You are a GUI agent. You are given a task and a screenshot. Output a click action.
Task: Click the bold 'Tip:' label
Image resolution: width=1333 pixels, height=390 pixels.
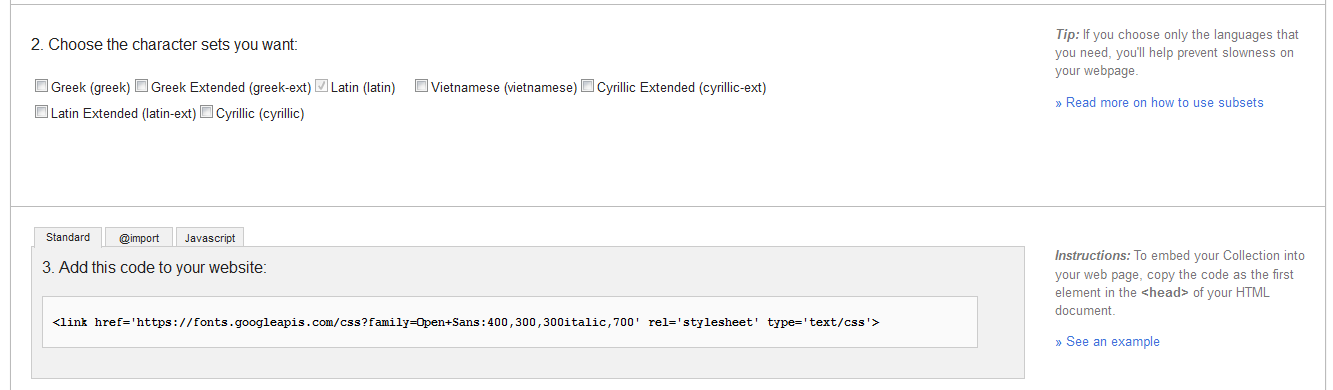click(x=1067, y=35)
